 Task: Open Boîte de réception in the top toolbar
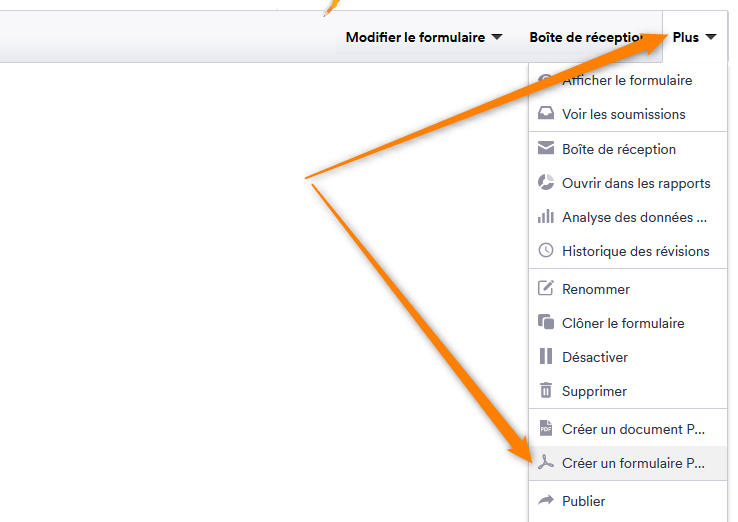(x=586, y=37)
